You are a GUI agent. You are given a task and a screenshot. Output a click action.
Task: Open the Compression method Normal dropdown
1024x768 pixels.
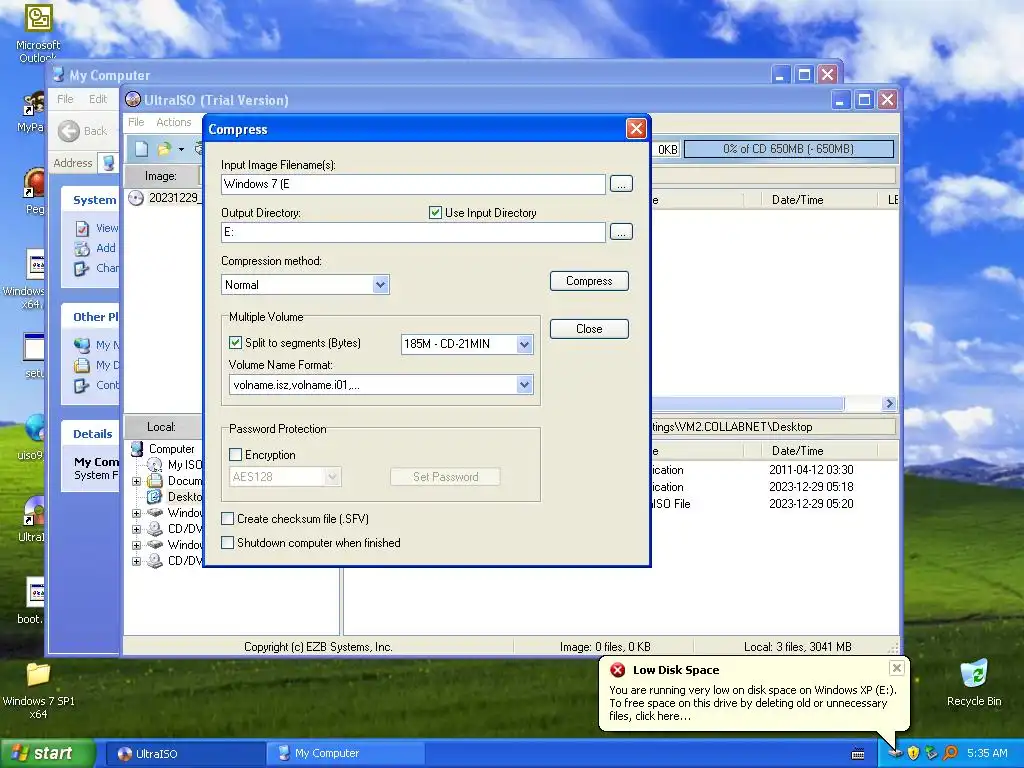pyautogui.click(x=380, y=285)
